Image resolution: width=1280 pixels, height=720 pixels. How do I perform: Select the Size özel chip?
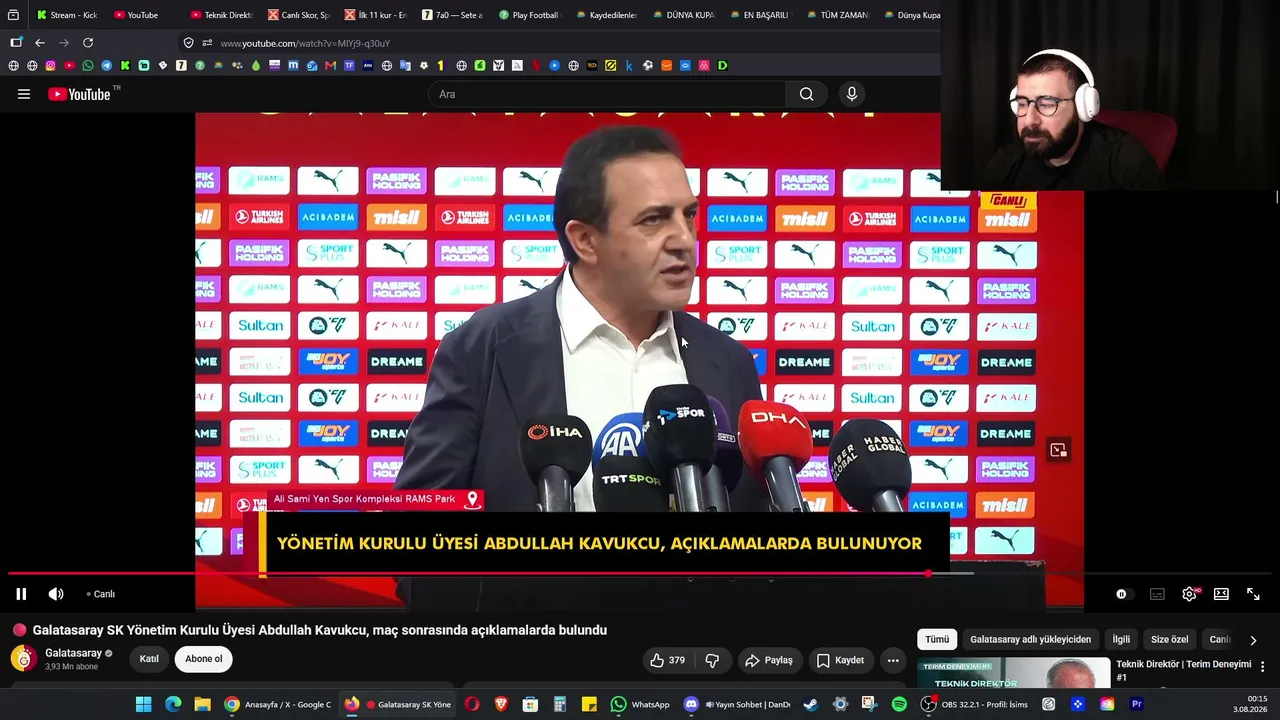(x=1169, y=639)
